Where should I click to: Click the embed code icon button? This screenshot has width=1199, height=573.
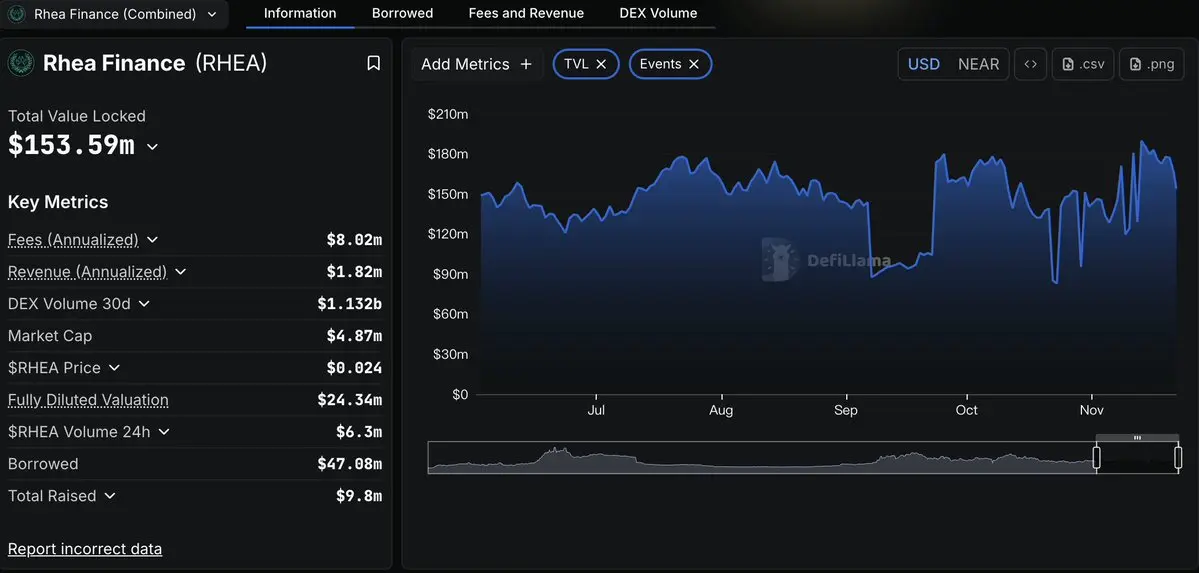(x=1030, y=64)
